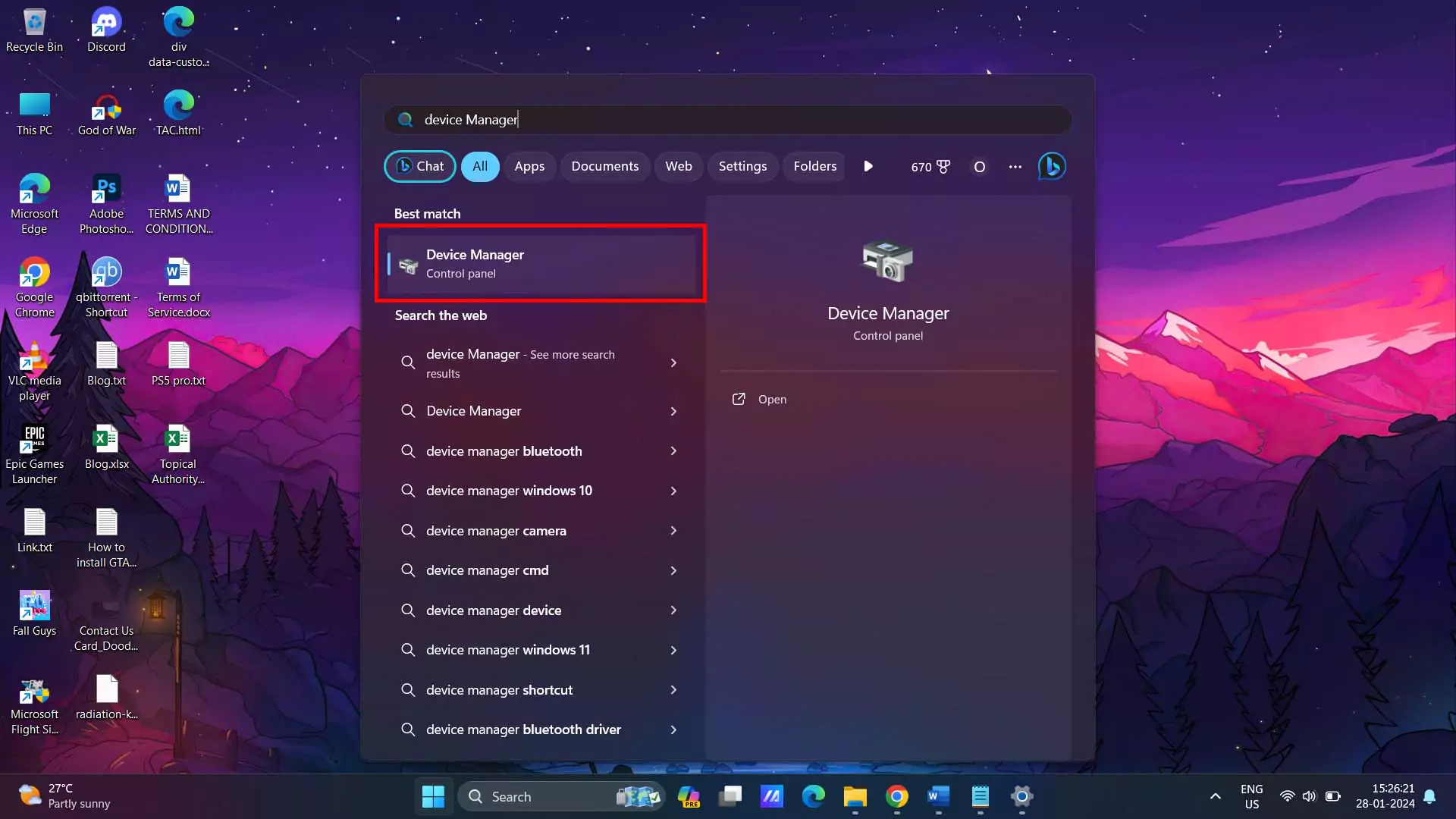
Task: Click the Web filter tab
Action: pyautogui.click(x=678, y=166)
